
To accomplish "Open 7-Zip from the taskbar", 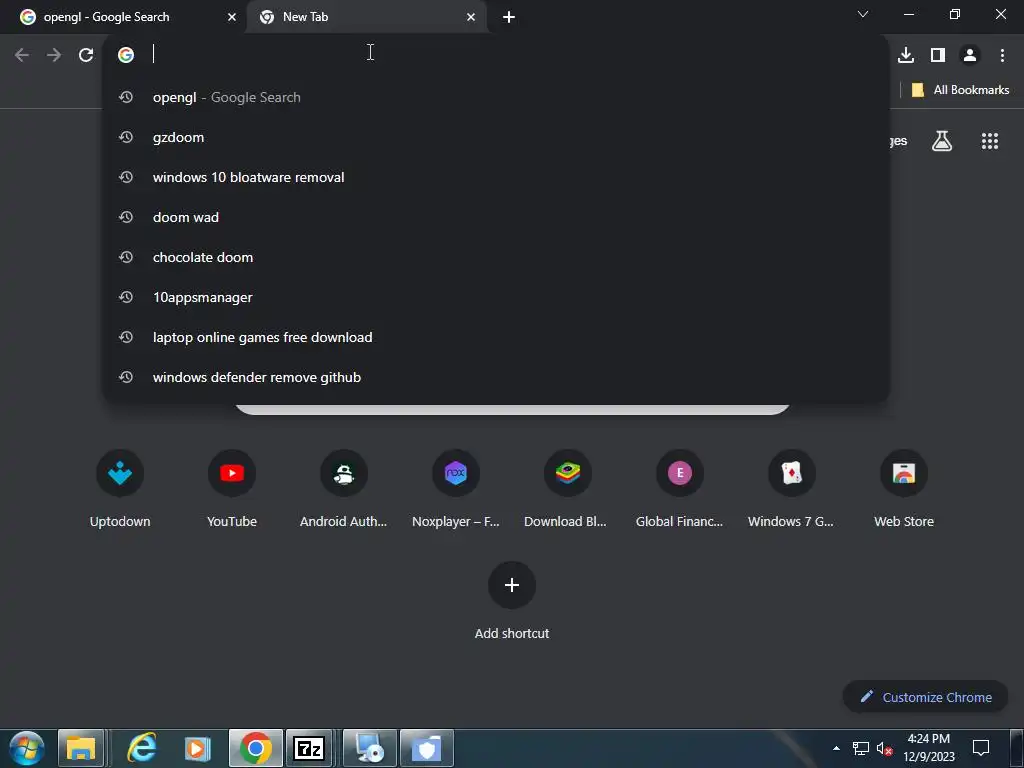I will click(x=309, y=748).
